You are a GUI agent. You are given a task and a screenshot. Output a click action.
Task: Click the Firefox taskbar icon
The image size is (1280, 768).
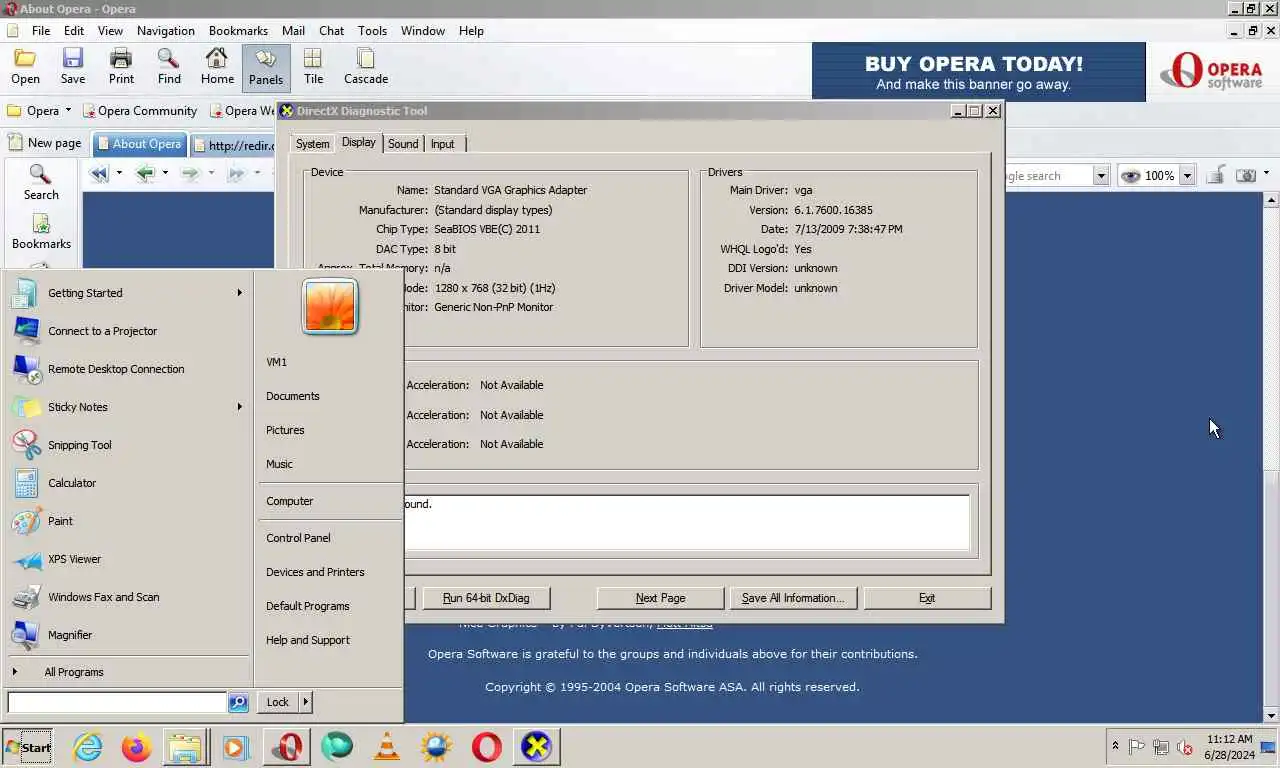pyautogui.click(x=136, y=747)
